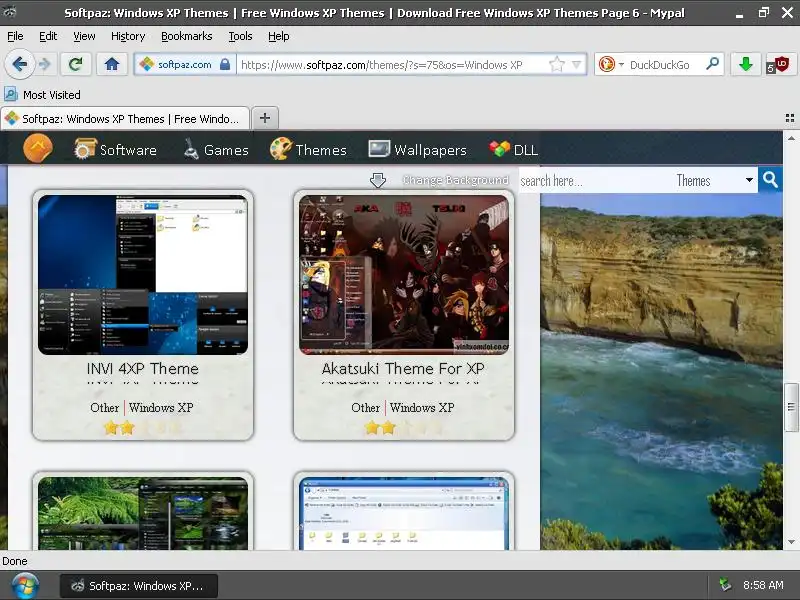The image size is (800, 600).
Task: Go to the DLL section
Action: pos(513,149)
